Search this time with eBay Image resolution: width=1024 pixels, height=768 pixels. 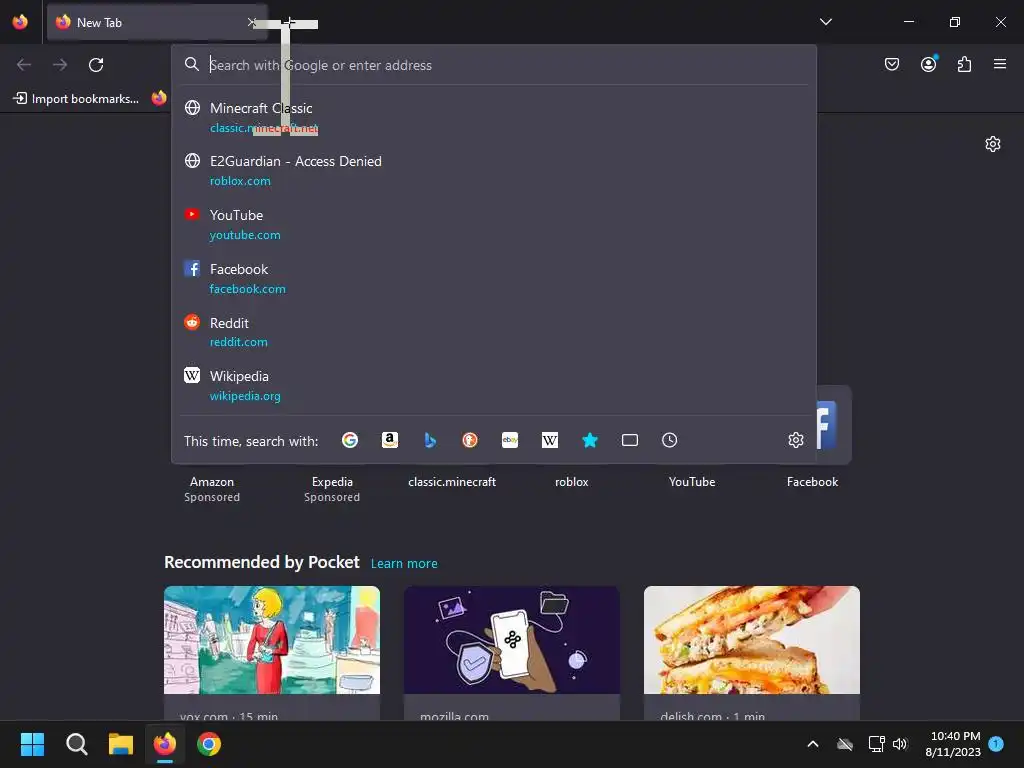[510, 440]
